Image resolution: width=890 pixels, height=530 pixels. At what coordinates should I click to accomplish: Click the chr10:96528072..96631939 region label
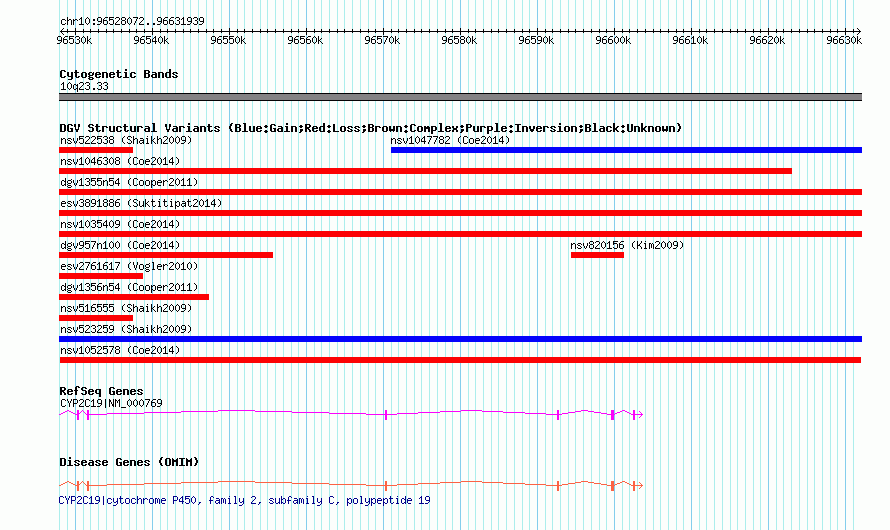[132, 22]
